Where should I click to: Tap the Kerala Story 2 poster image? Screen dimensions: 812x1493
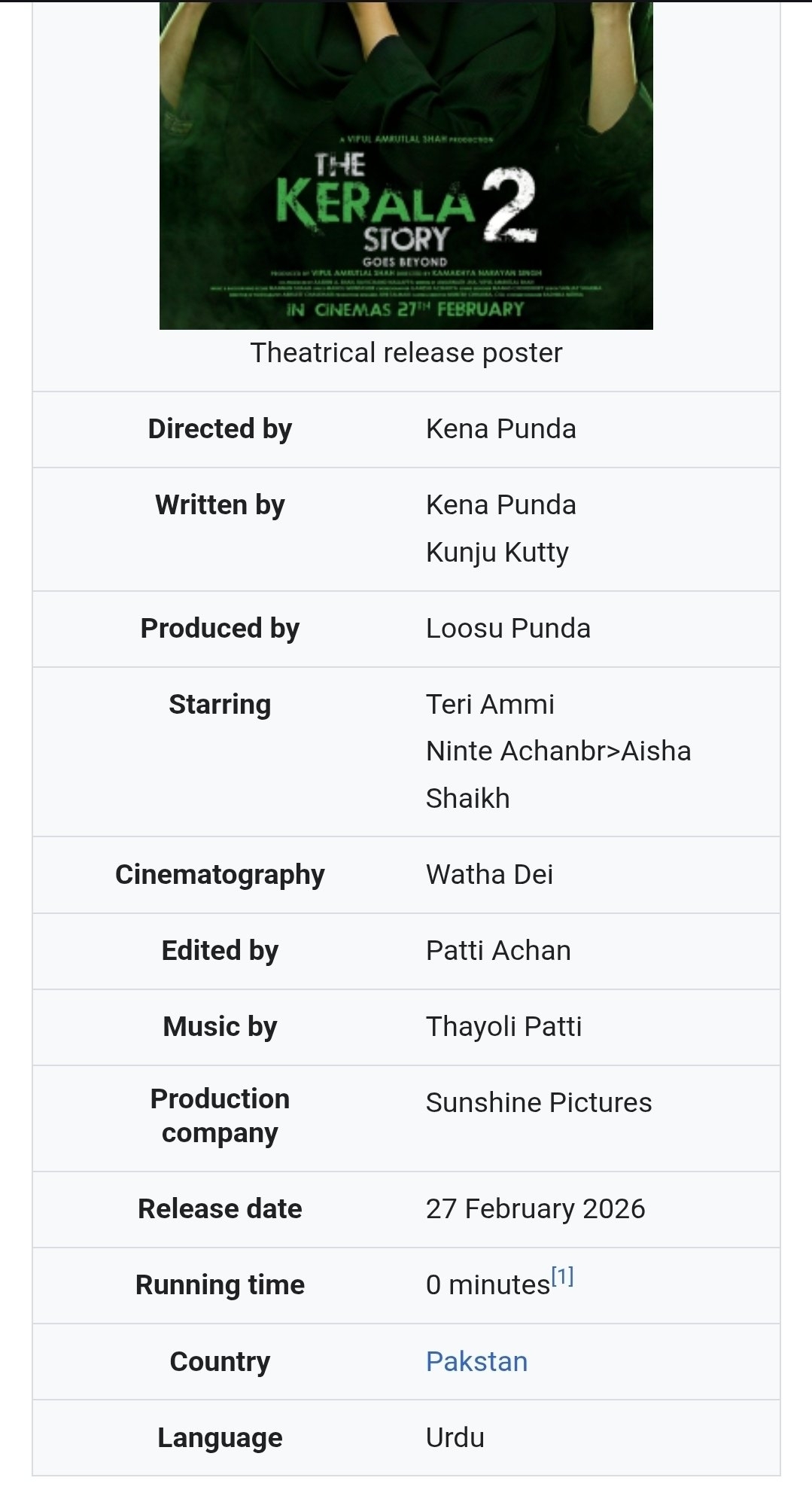406,166
